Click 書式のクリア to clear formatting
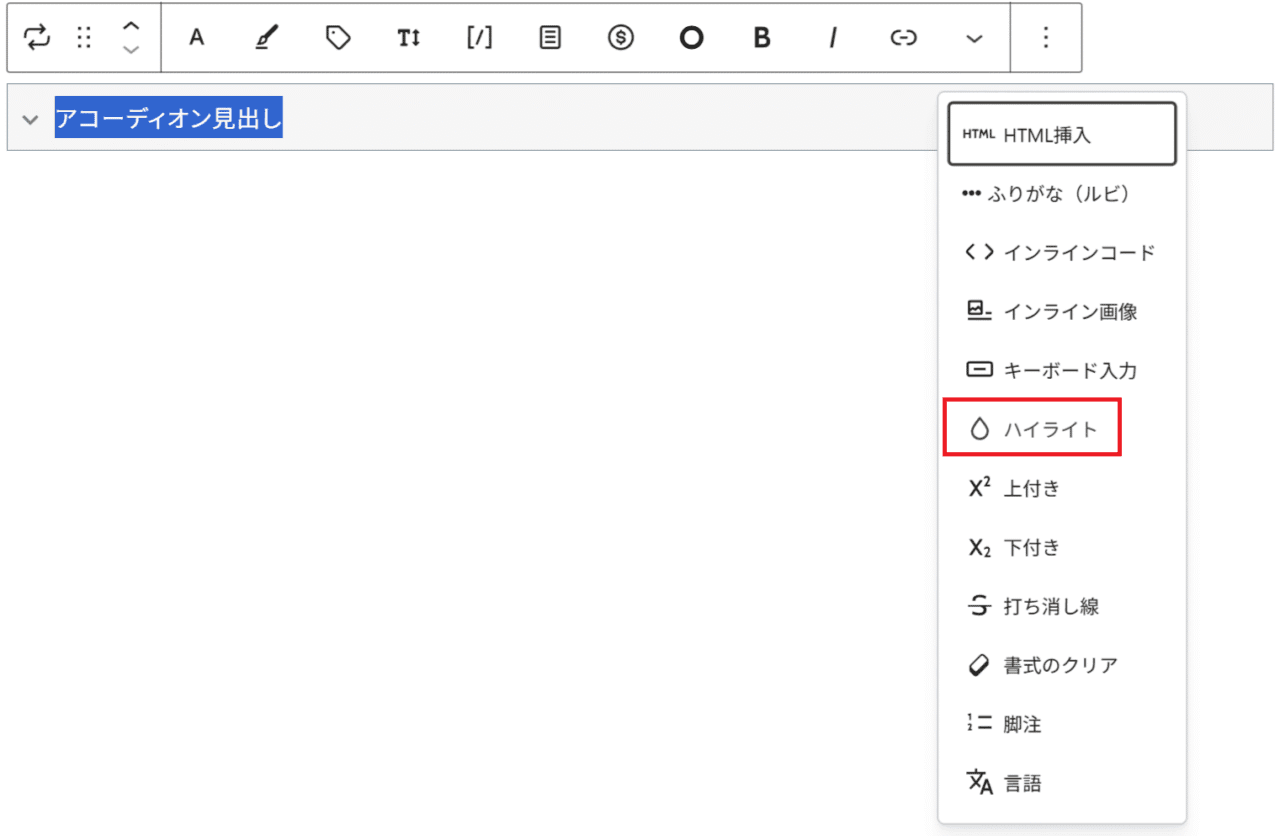1280x836 pixels. tap(1060, 665)
